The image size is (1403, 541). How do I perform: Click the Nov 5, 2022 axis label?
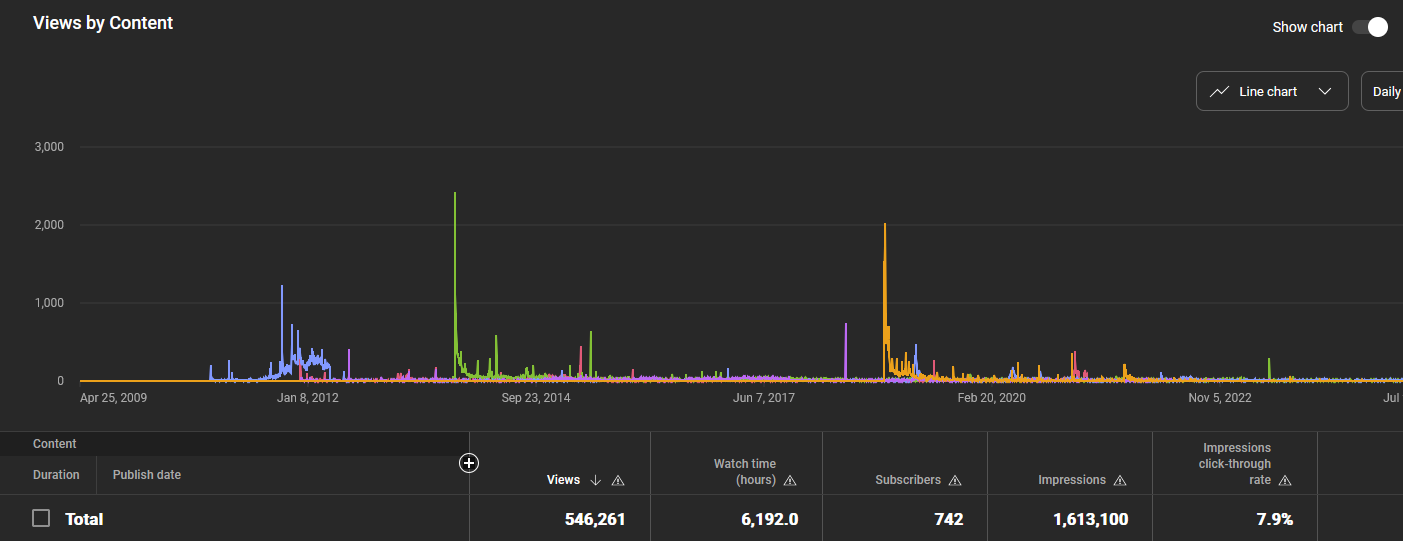pos(1220,398)
